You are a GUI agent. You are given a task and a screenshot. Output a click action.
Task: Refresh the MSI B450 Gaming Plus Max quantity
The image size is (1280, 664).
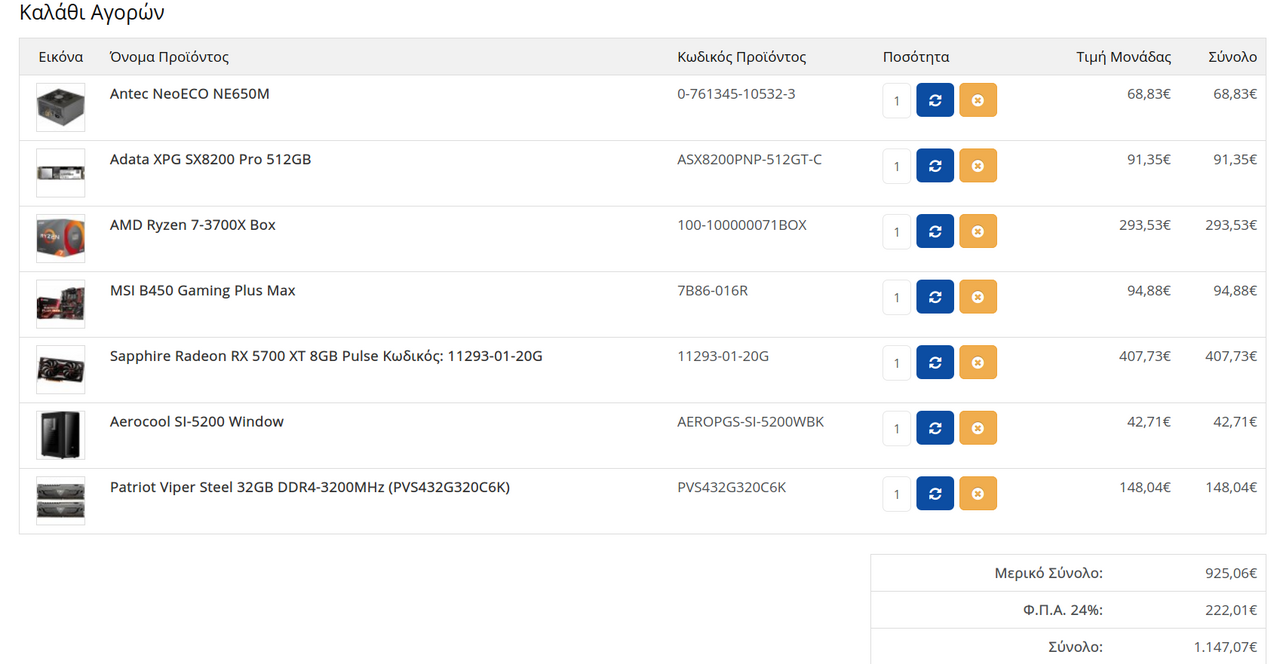(935, 297)
